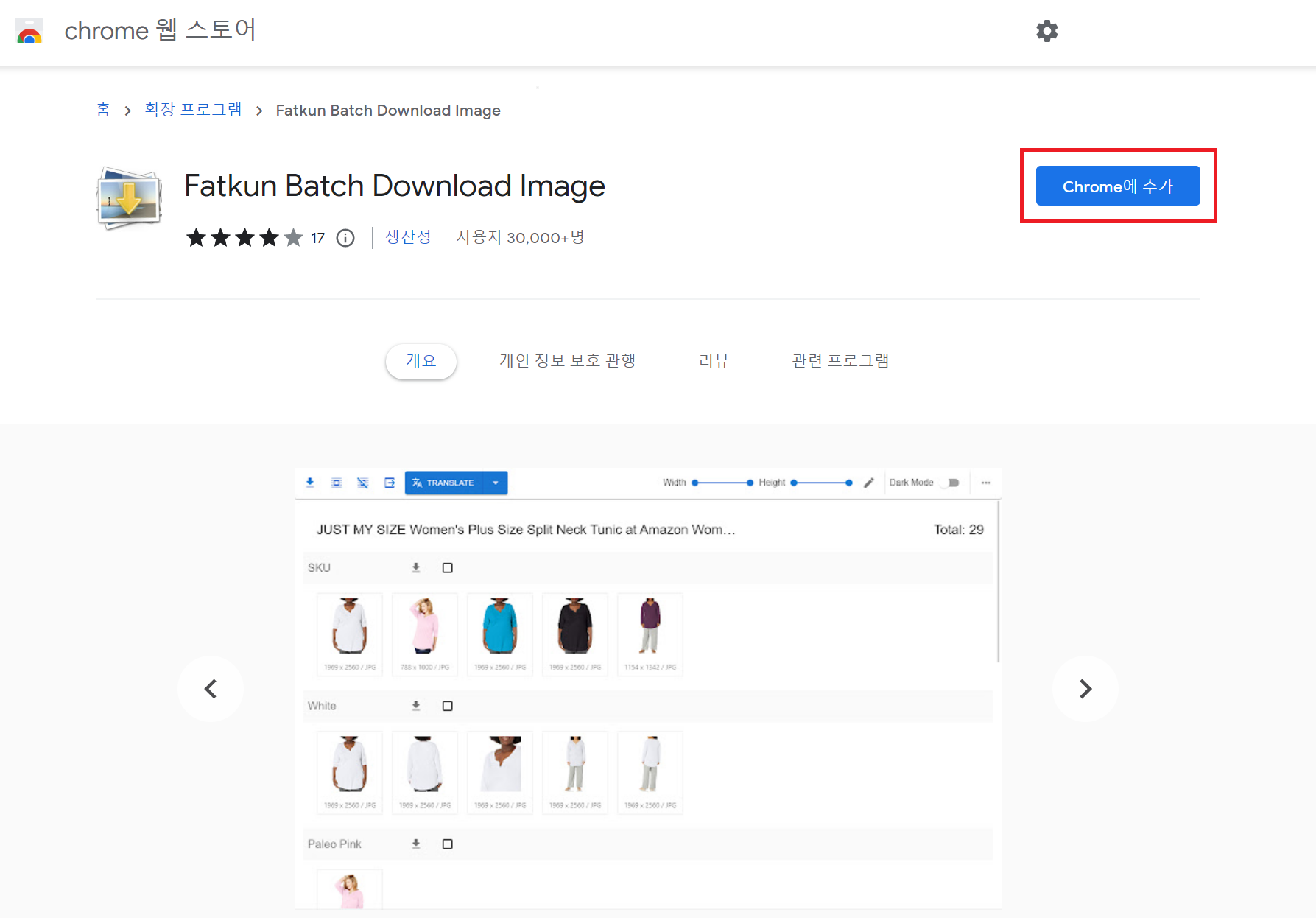
Task: Tick the White row checkbox in the preview
Action: (x=447, y=706)
